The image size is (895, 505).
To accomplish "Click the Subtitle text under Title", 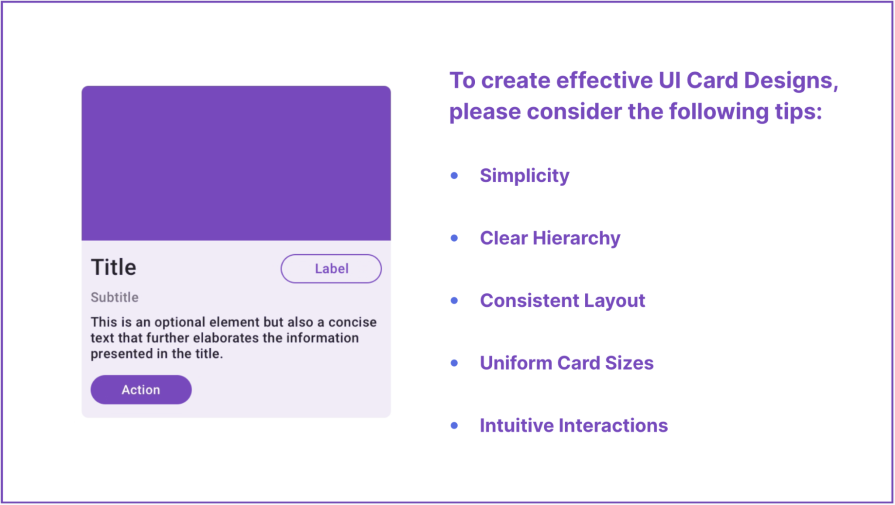I will pyautogui.click(x=114, y=297).
